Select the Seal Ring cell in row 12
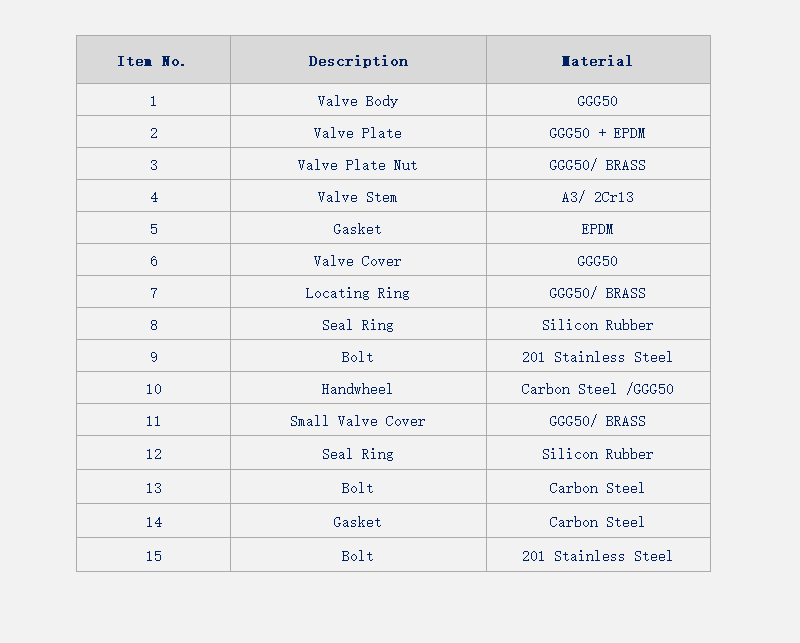This screenshot has height=643, width=800. pos(358,453)
